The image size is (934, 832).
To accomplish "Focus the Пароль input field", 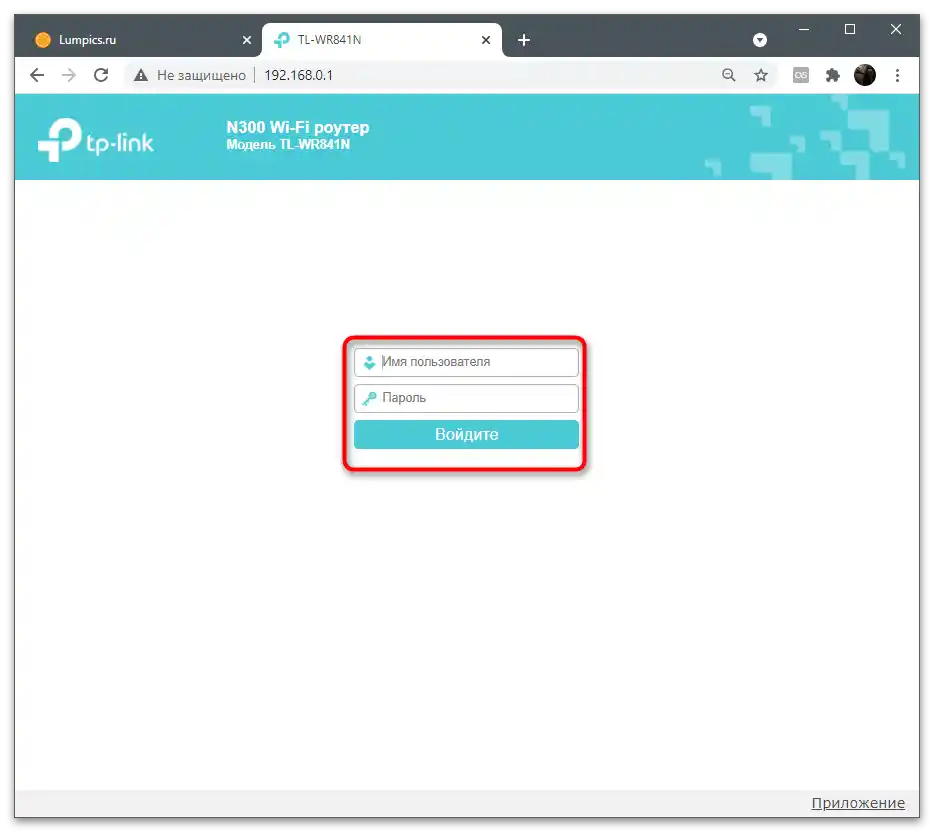I will pos(466,398).
